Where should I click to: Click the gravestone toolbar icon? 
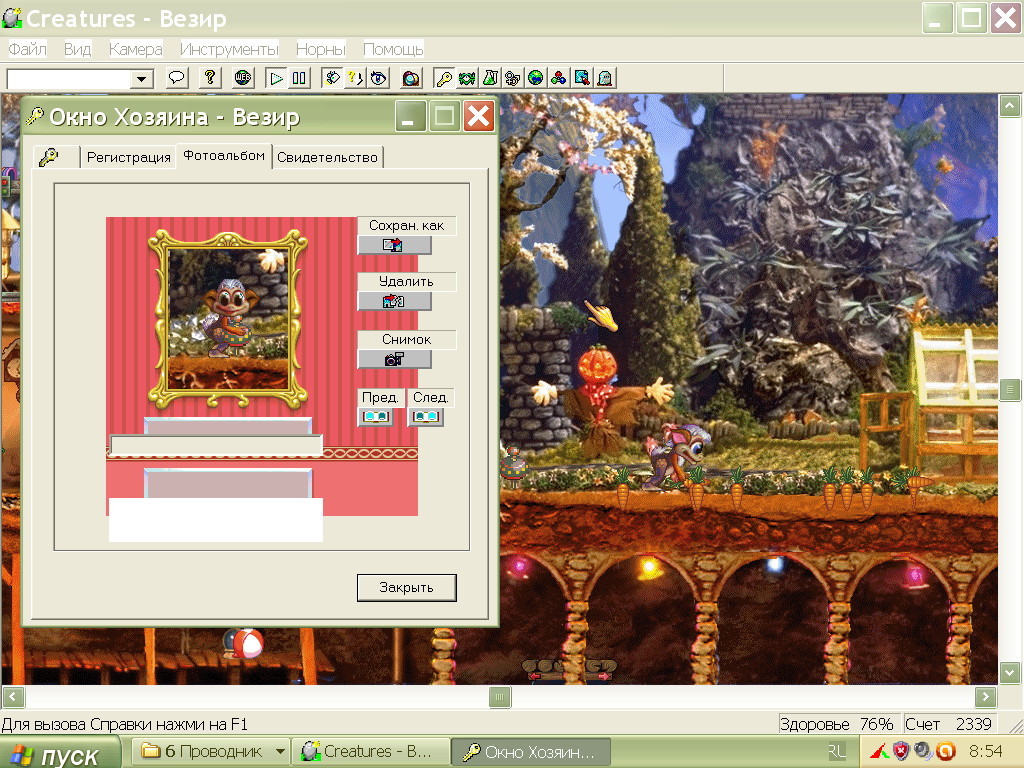point(604,78)
